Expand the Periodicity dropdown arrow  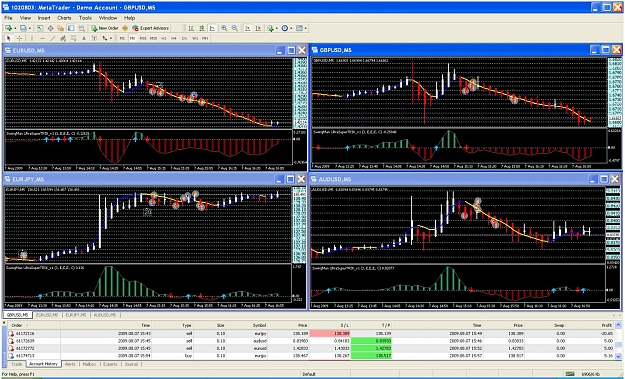(291, 28)
